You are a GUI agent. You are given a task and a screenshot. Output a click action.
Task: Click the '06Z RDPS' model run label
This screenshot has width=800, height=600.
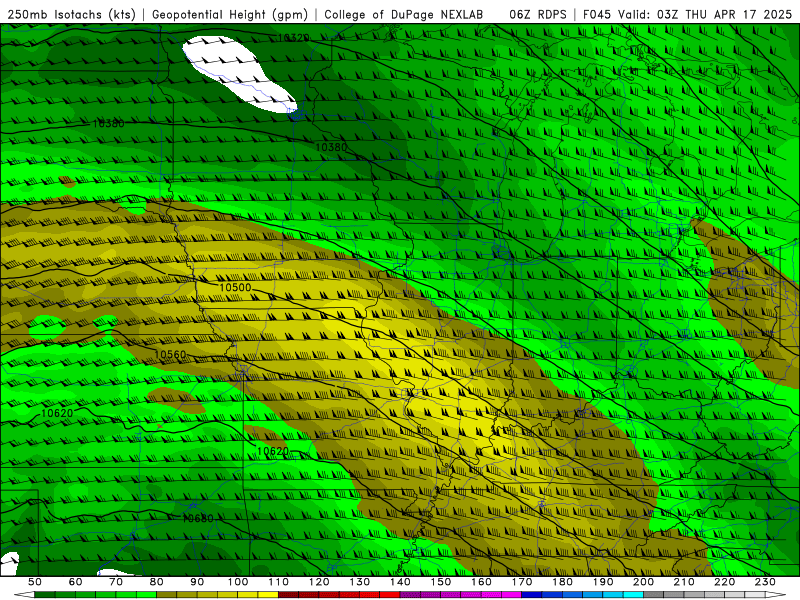[537, 15]
